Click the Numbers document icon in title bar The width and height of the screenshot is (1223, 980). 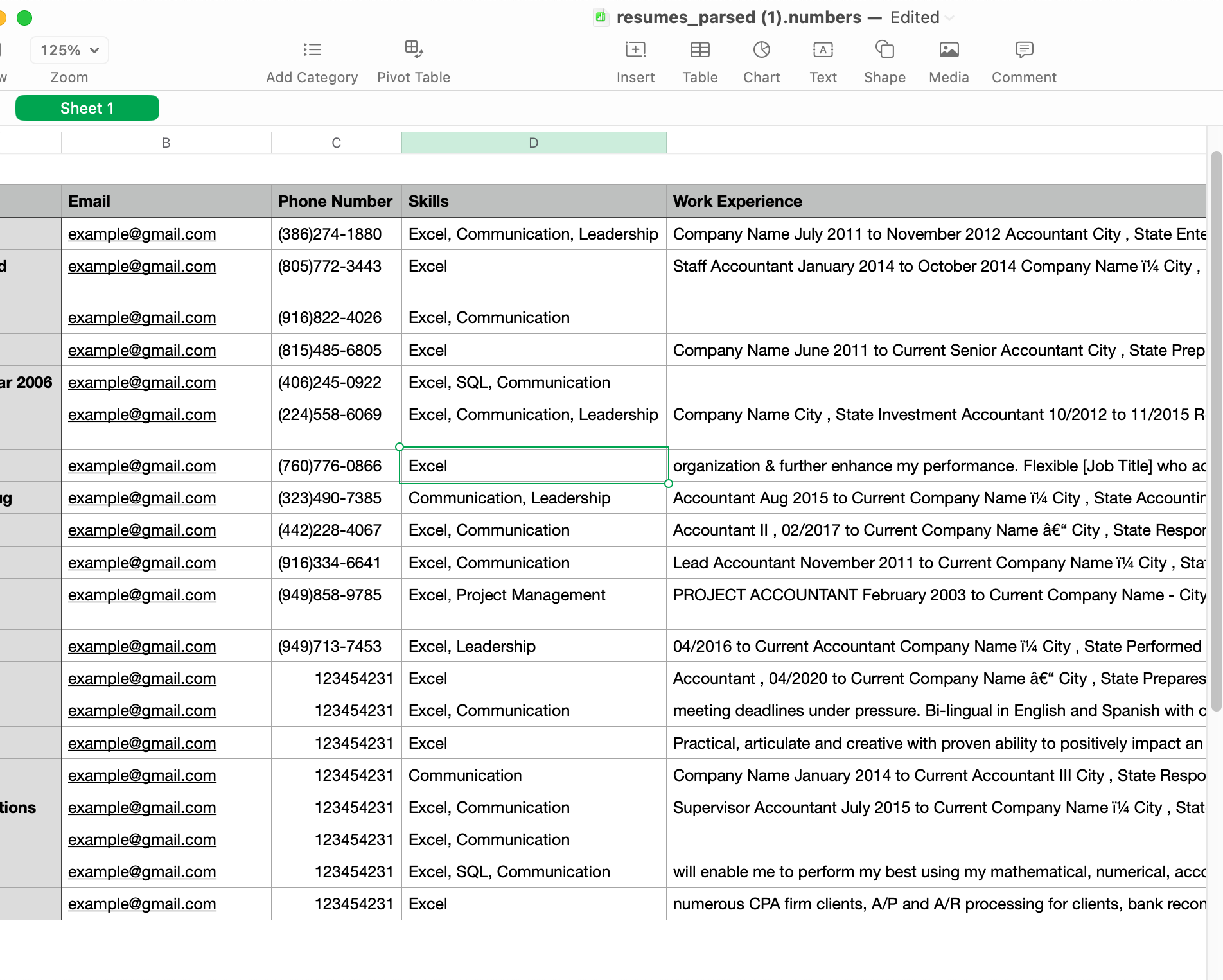point(601,17)
